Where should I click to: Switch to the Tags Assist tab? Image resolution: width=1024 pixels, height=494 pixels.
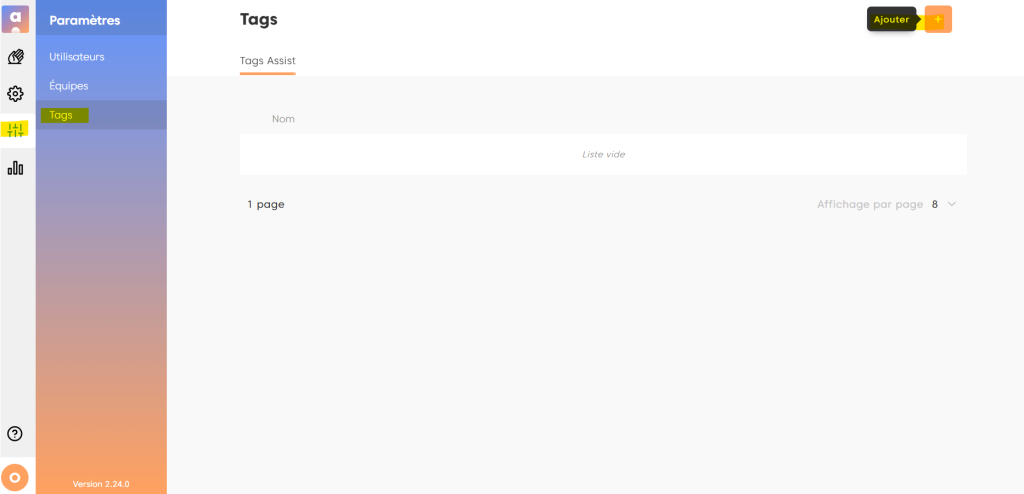267,61
